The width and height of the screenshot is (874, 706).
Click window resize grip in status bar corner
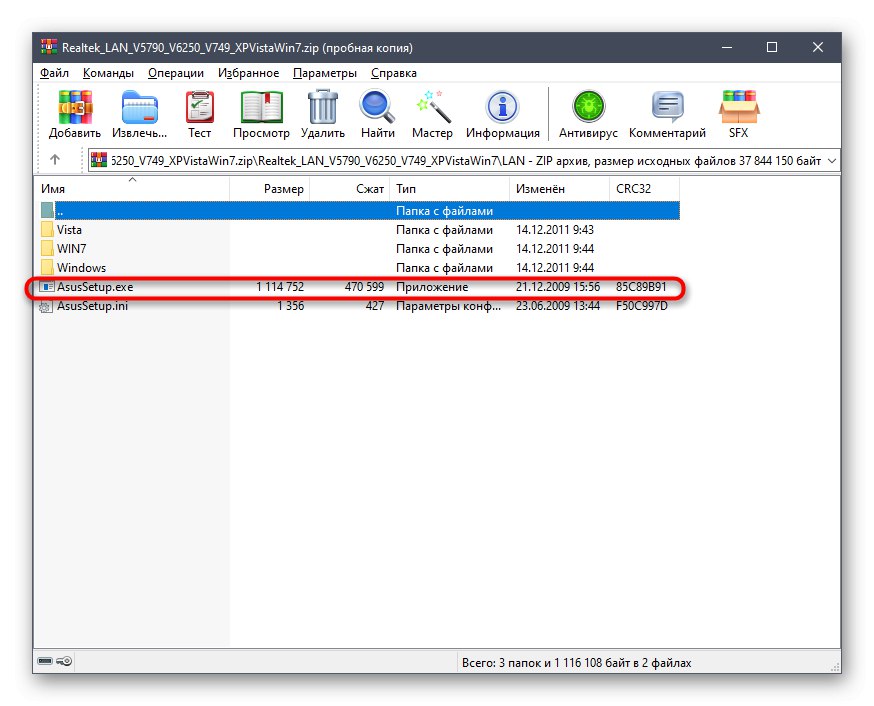click(835, 666)
